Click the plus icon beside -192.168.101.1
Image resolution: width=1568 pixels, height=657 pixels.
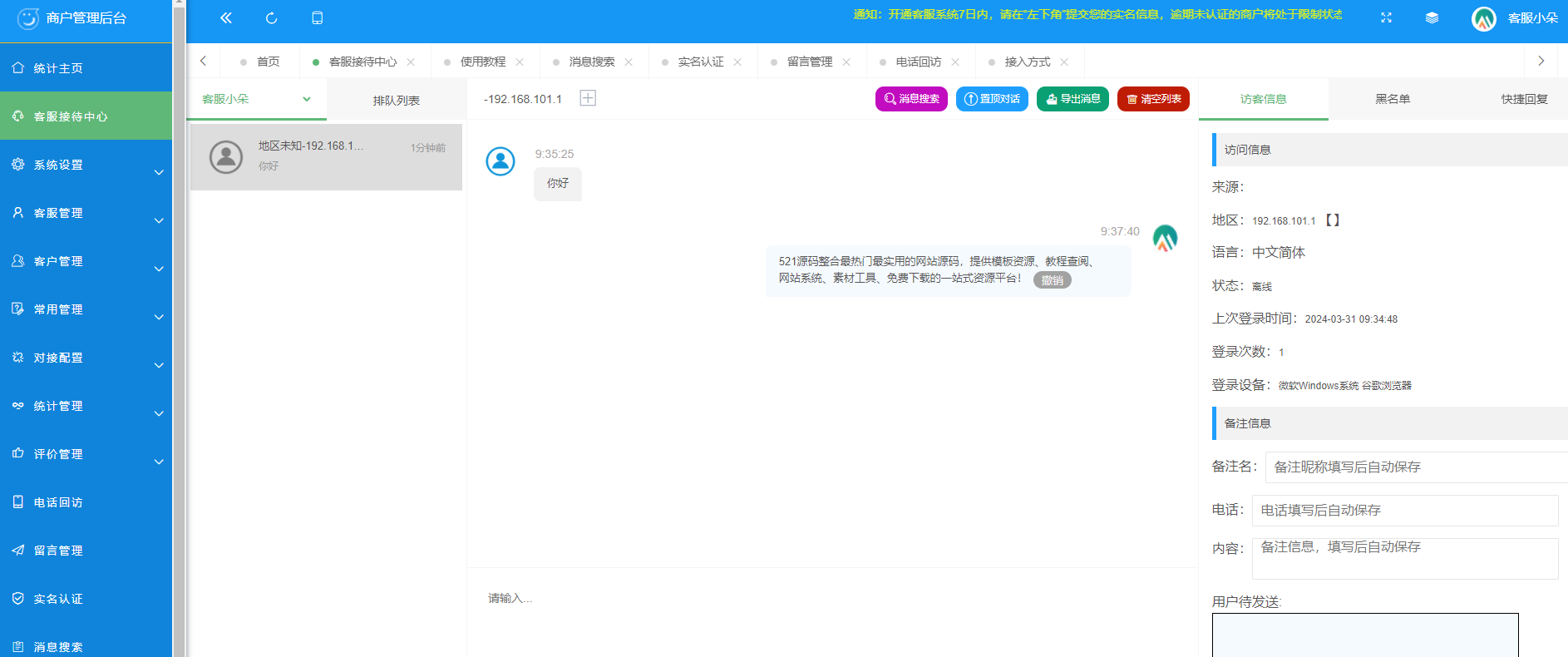pyautogui.click(x=588, y=98)
